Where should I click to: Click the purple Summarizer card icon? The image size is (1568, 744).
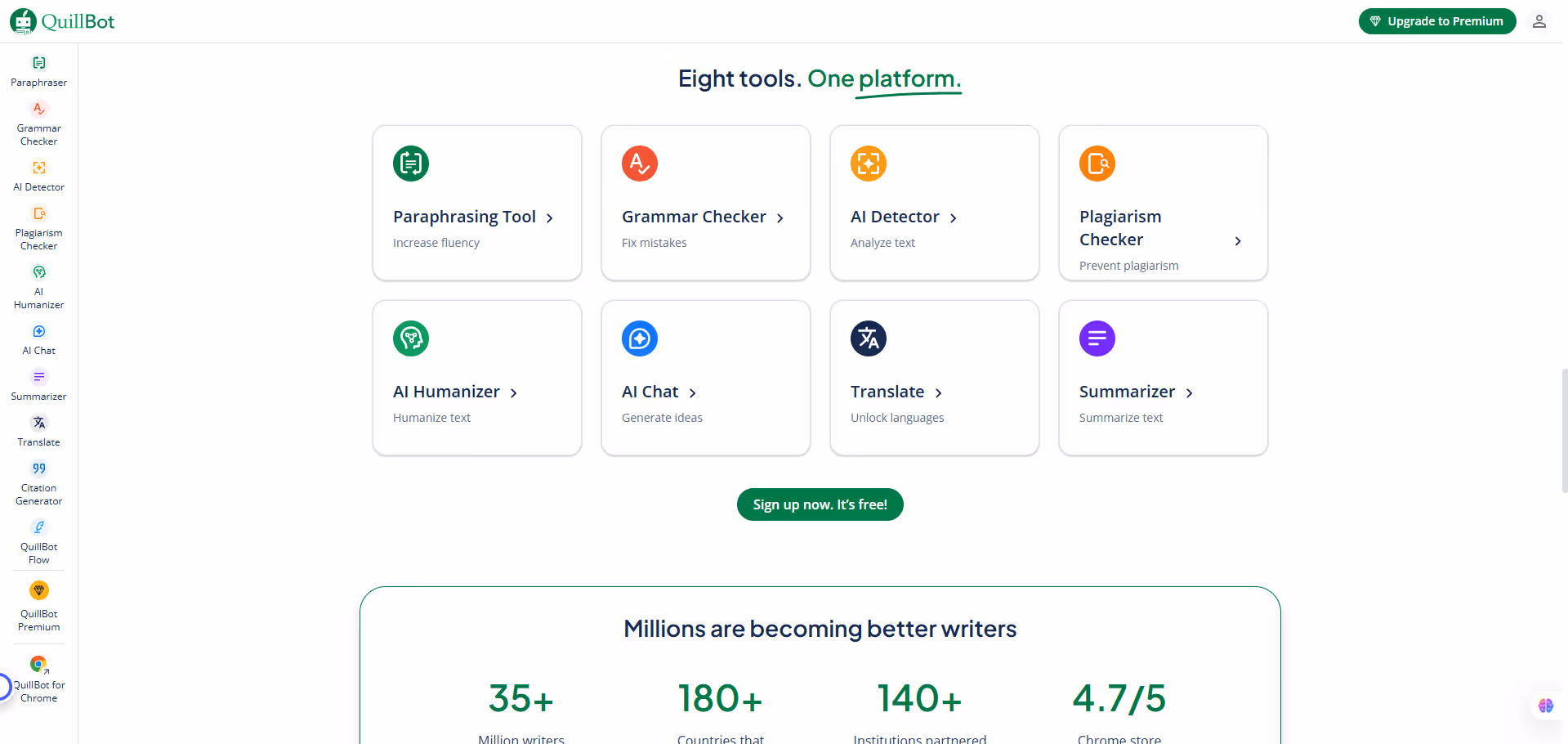pyautogui.click(x=1097, y=338)
